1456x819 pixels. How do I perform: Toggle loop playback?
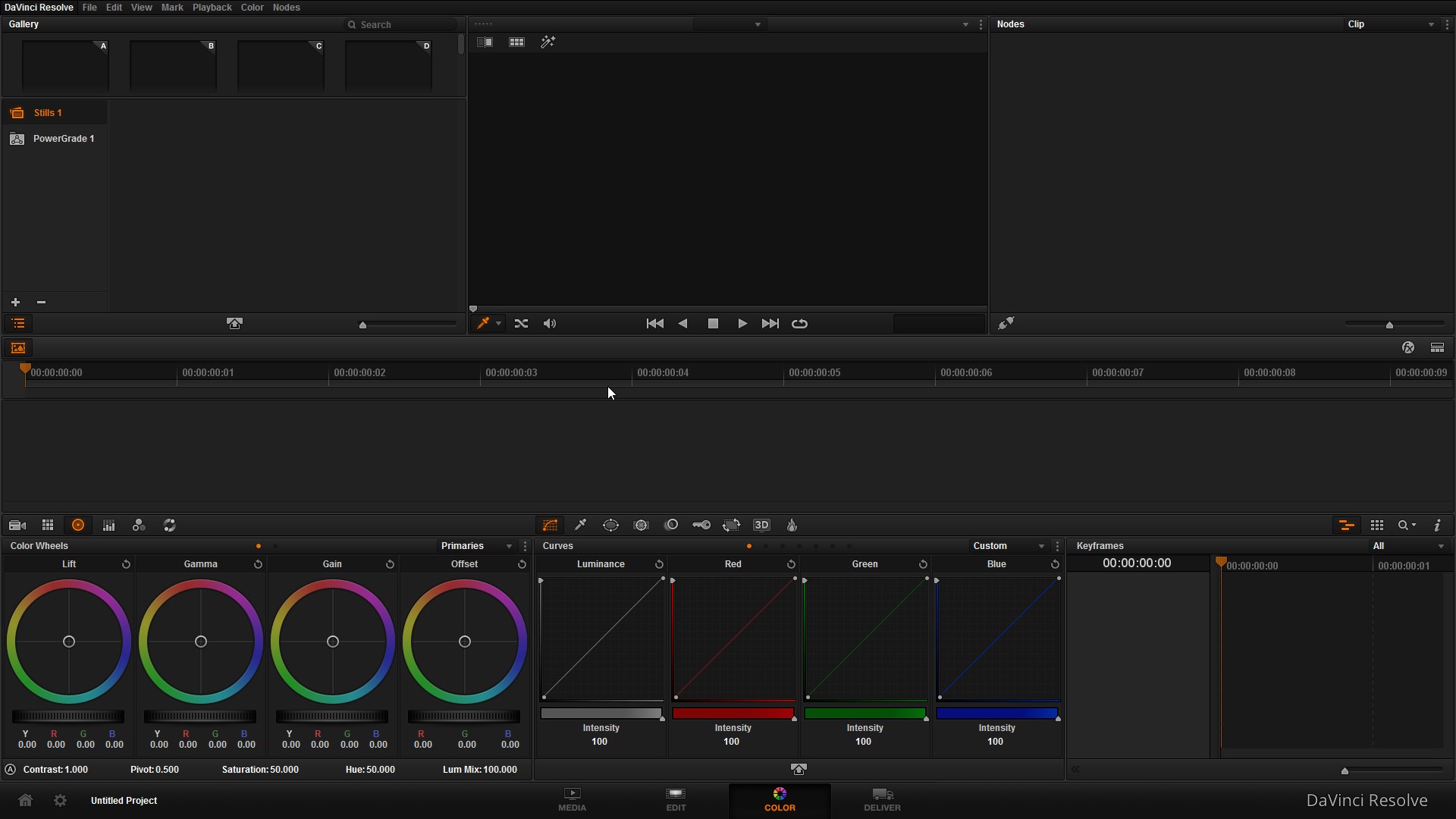(x=799, y=324)
